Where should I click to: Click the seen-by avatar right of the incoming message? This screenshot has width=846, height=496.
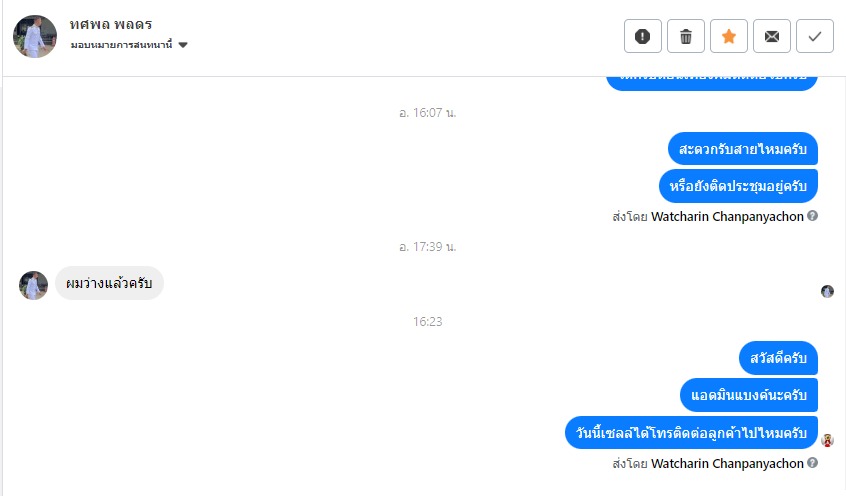[x=827, y=291]
